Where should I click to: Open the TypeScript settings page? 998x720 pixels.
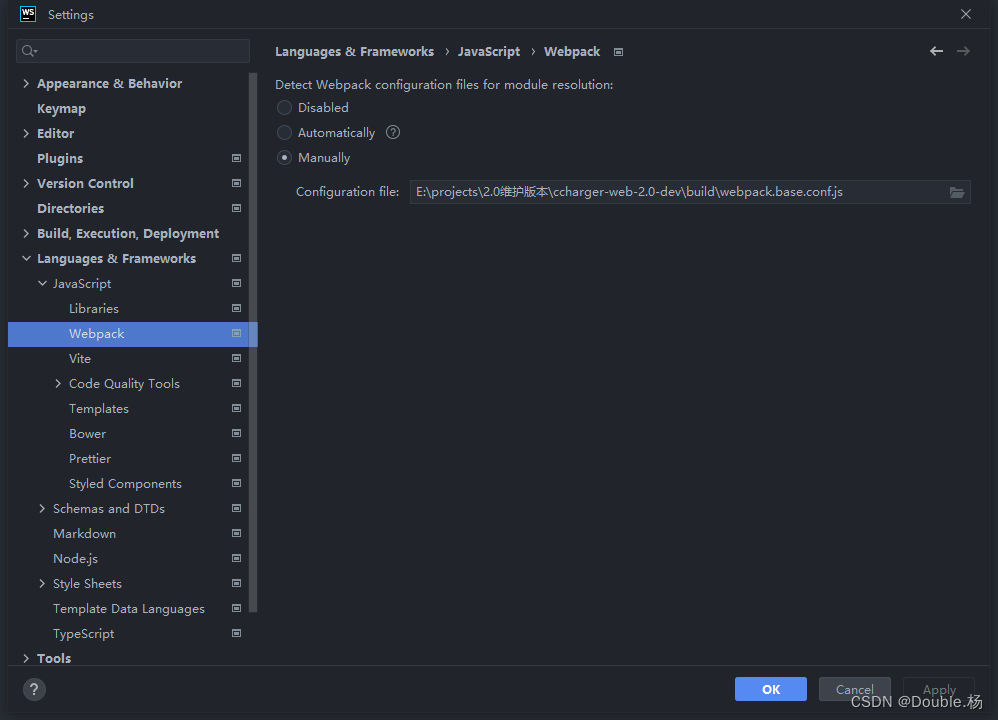[x=83, y=634]
